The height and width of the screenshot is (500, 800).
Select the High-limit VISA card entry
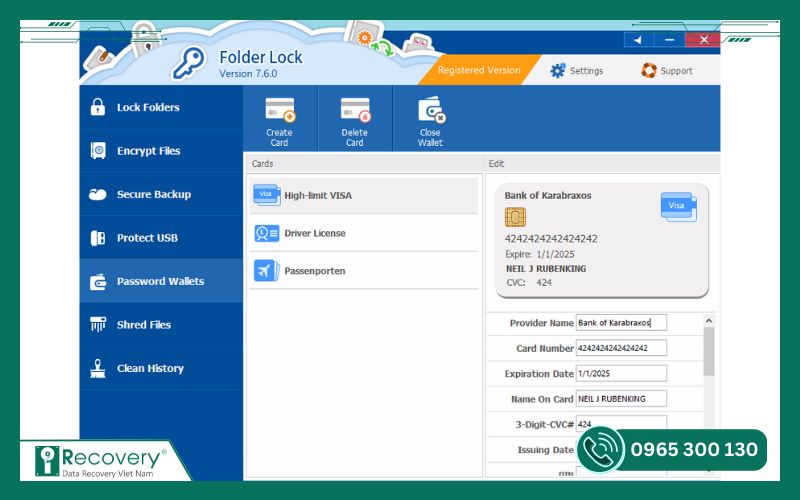coord(364,195)
